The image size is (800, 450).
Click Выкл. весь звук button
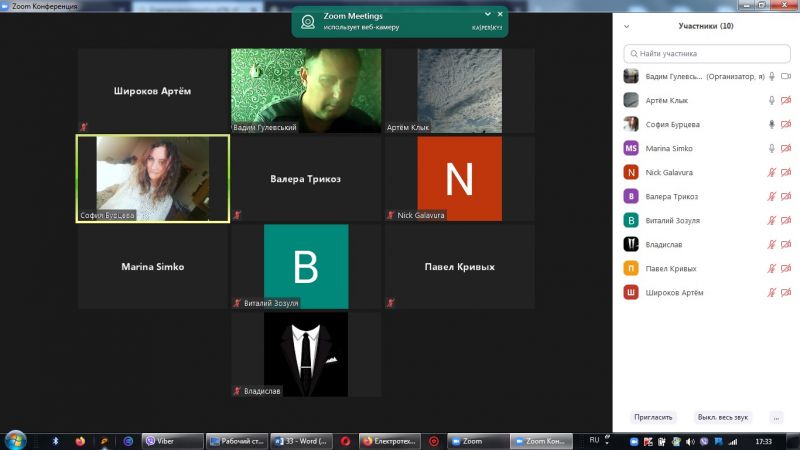[x=722, y=417]
